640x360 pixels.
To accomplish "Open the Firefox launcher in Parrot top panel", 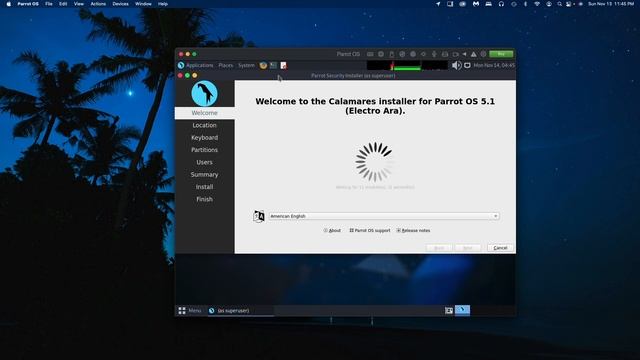I will click(263, 65).
